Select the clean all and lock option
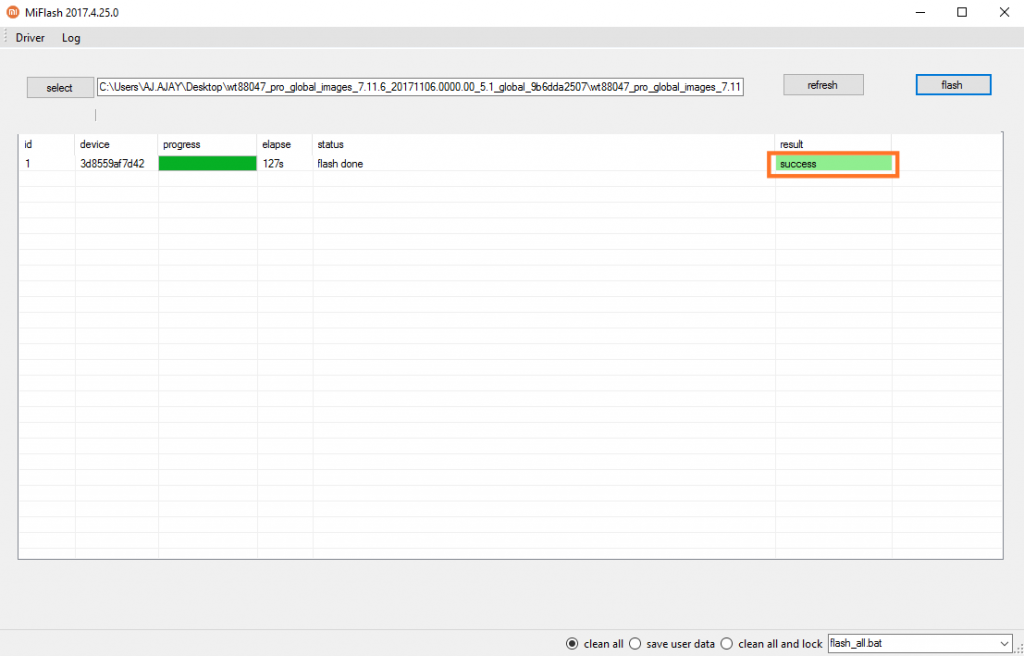Viewport: 1024px width, 656px height. (x=771, y=644)
